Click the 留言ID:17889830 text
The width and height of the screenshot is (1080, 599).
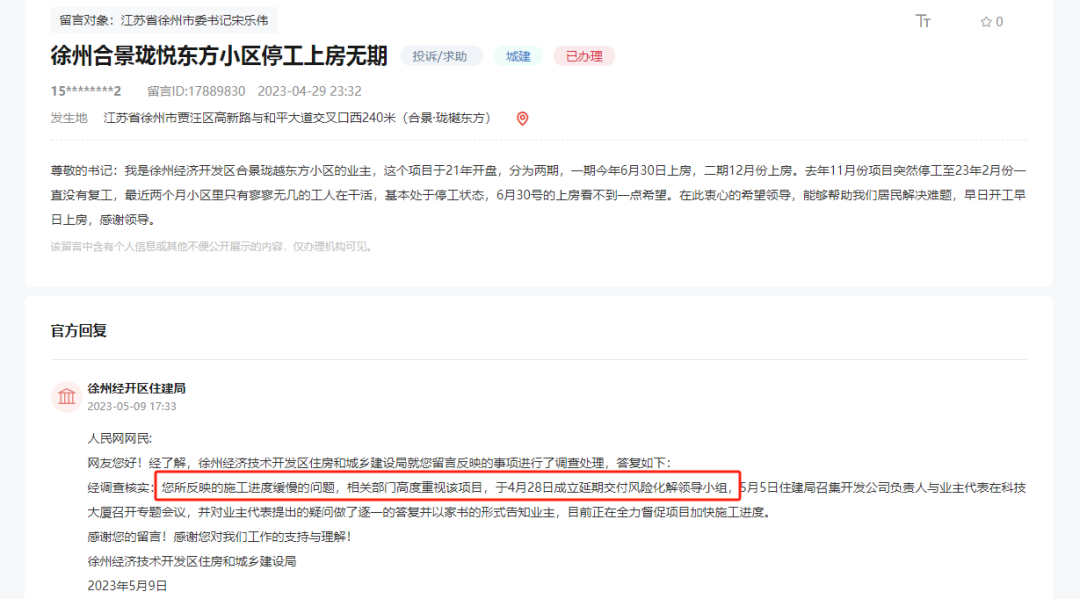click(196, 91)
